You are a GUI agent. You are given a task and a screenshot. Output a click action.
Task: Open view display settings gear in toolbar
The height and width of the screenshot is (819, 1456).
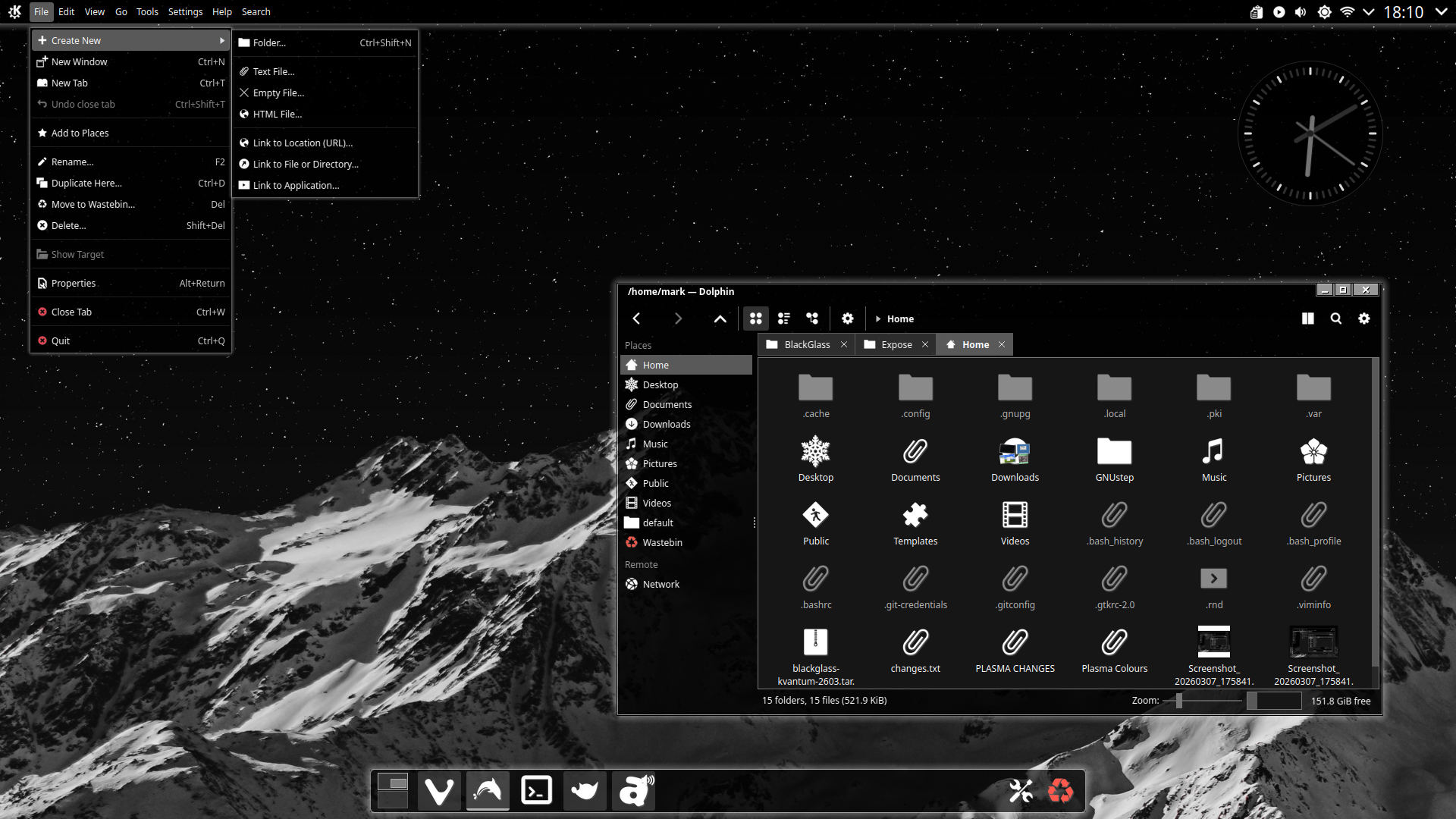(x=848, y=318)
